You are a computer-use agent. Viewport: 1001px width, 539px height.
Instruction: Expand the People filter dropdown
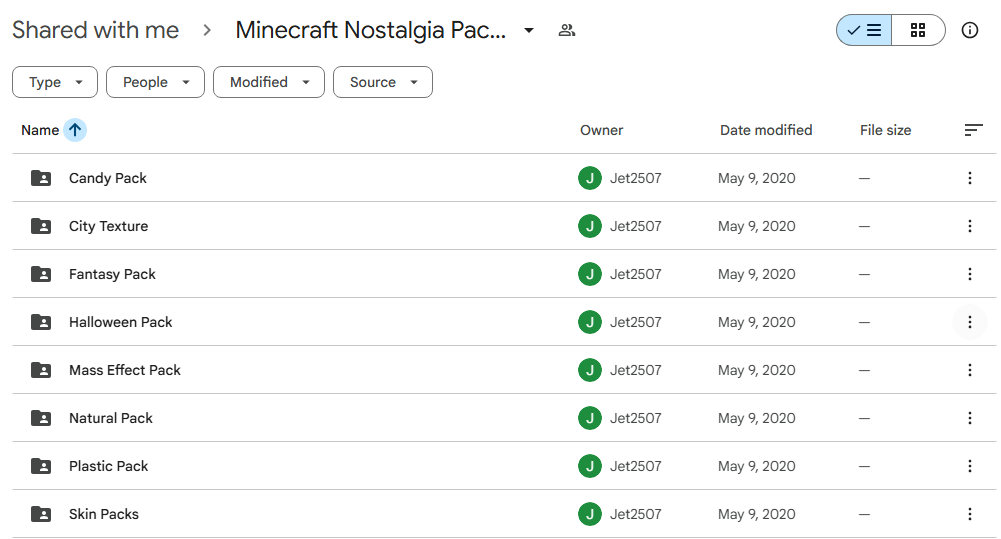click(155, 82)
